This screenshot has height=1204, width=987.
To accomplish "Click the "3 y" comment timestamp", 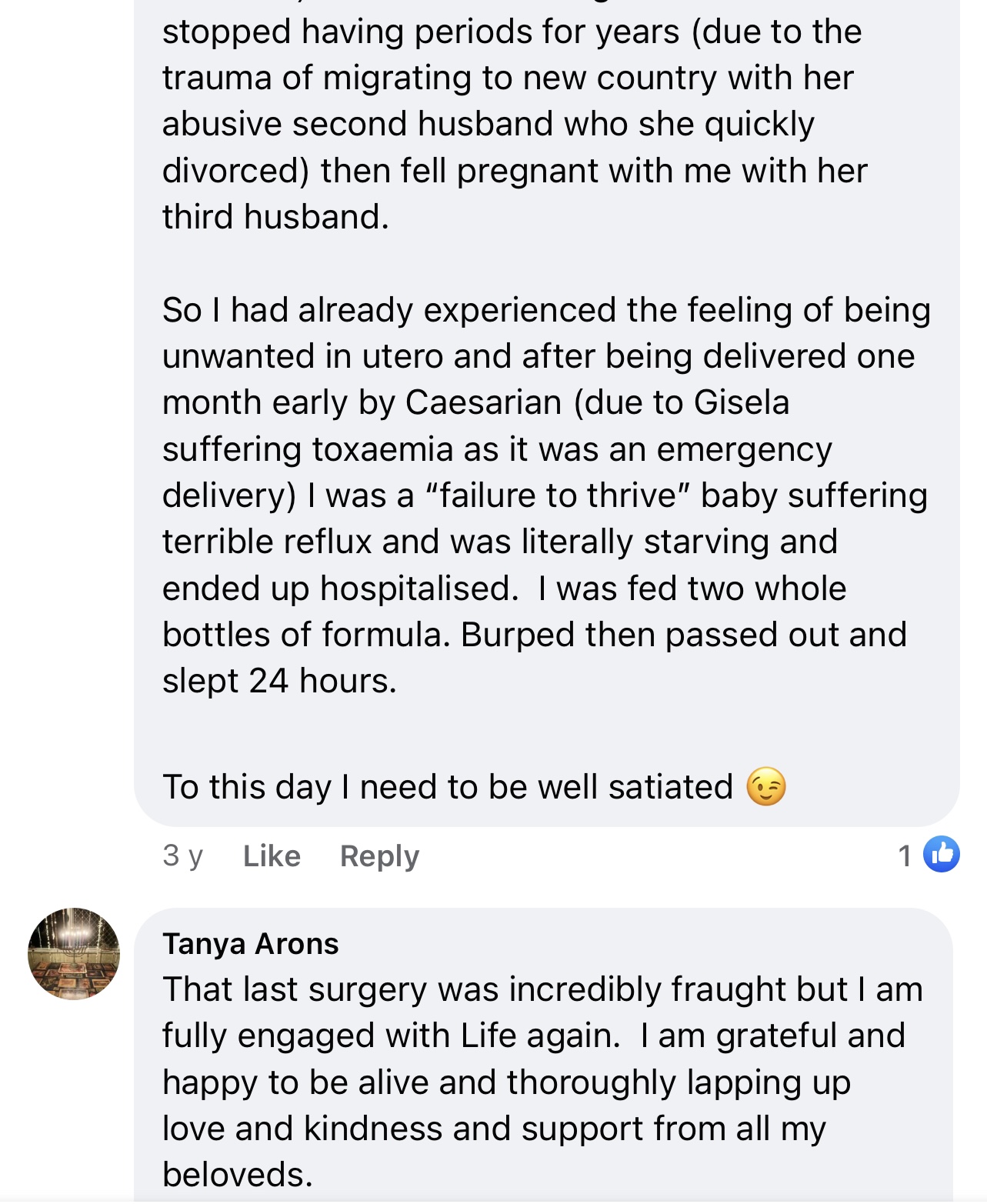I will [x=182, y=855].
